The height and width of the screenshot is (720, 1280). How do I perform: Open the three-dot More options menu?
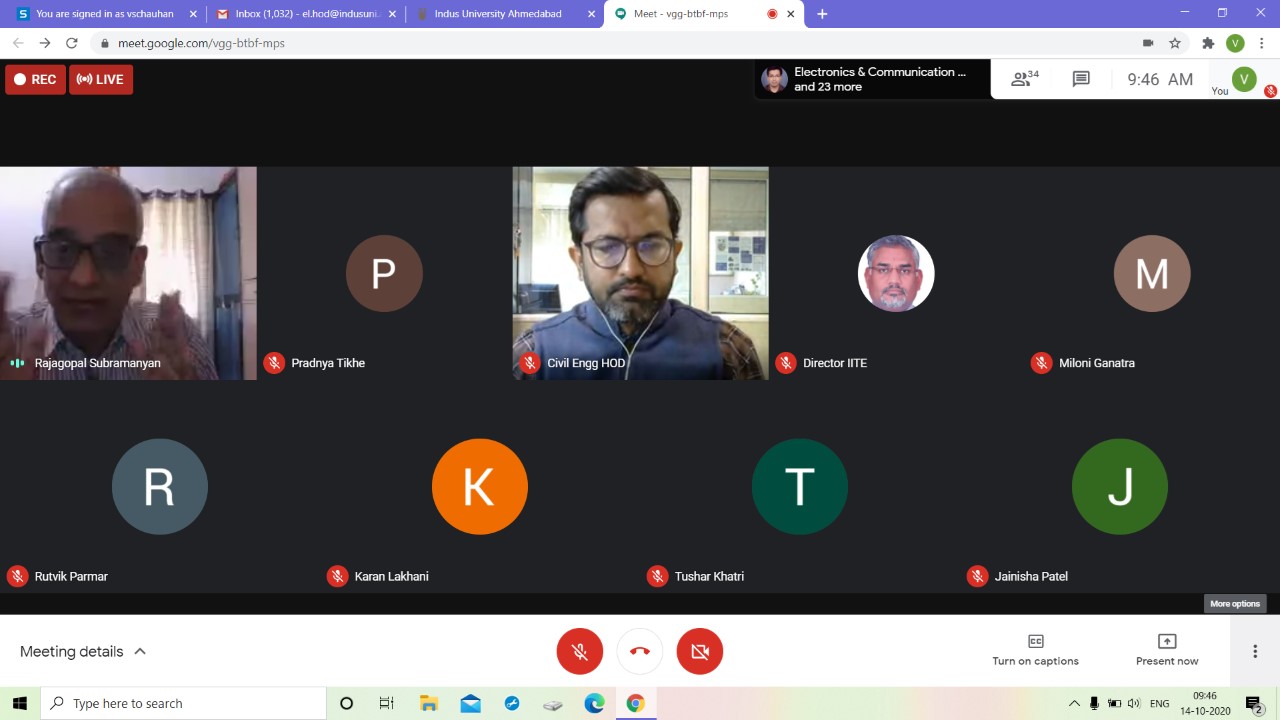1255,651
